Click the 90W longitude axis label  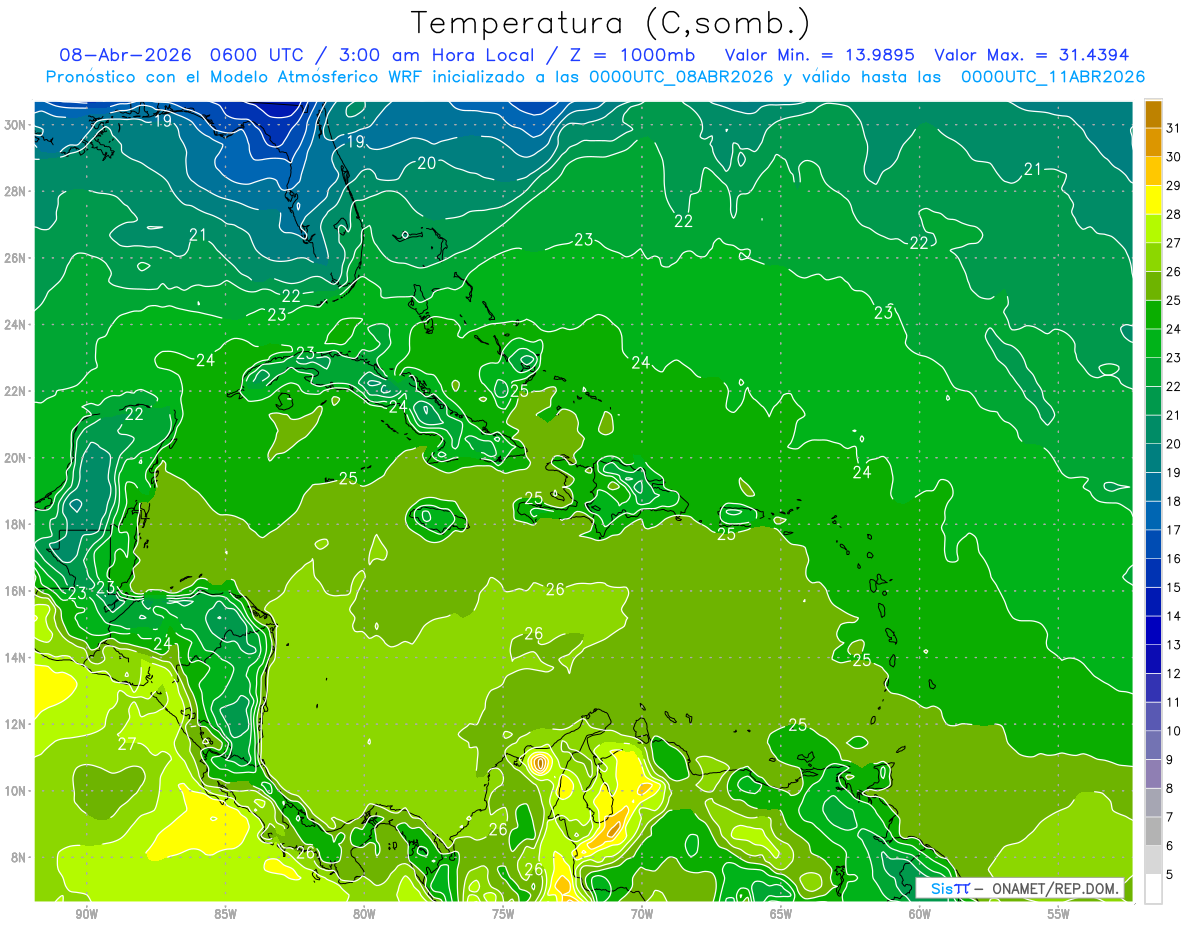coord(87,913)
